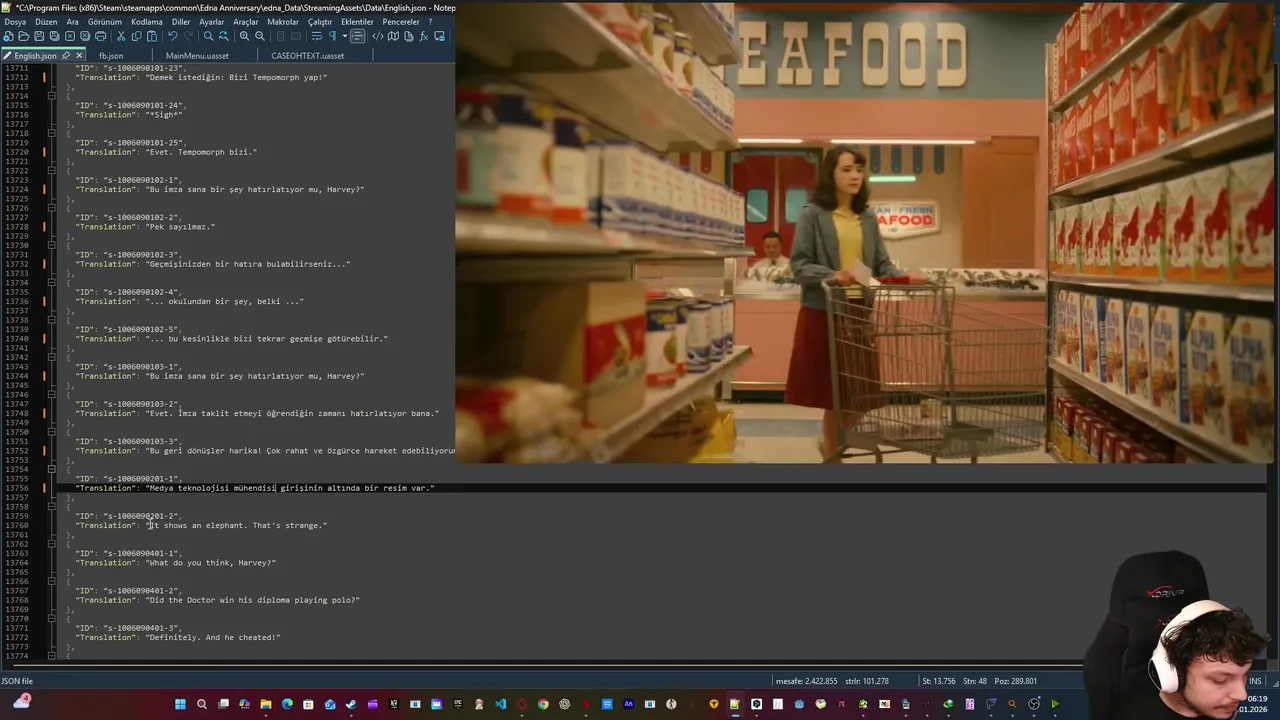Click the Save All toolbar icon
Viewport: 1280px width, 720px height.
pos(54,36)
